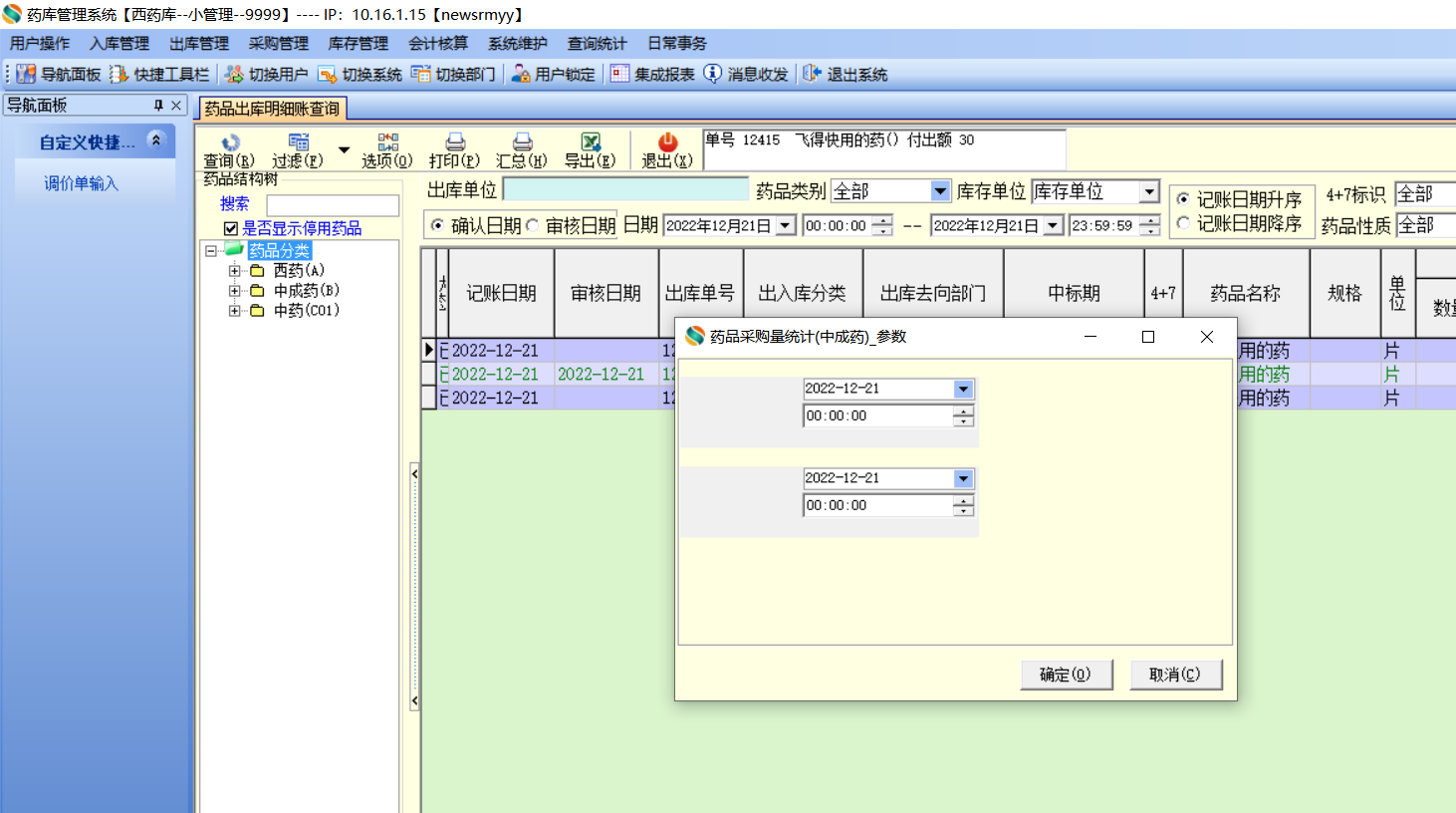This screenshot has height=813, width=1456.
Task: Click the 切换用户 toolbar icon
Action: tap(266, 75)
